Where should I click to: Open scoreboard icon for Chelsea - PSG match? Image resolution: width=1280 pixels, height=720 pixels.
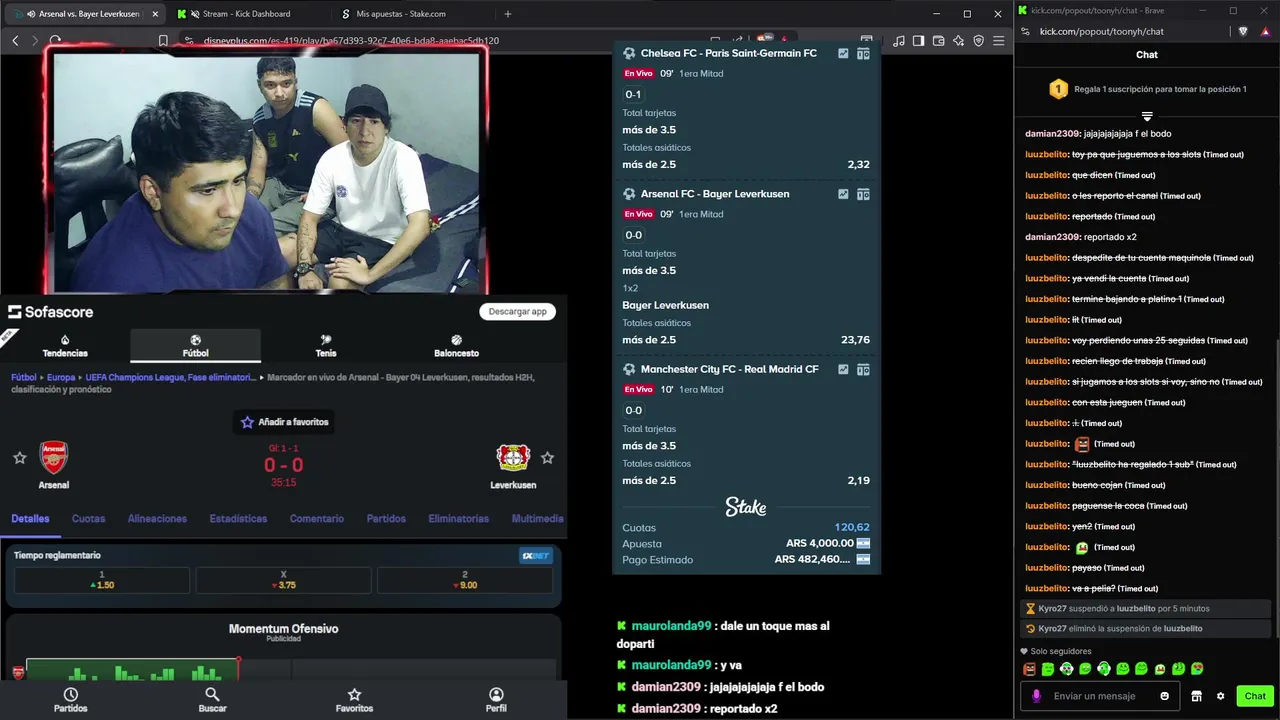click(x=863, y=54)
